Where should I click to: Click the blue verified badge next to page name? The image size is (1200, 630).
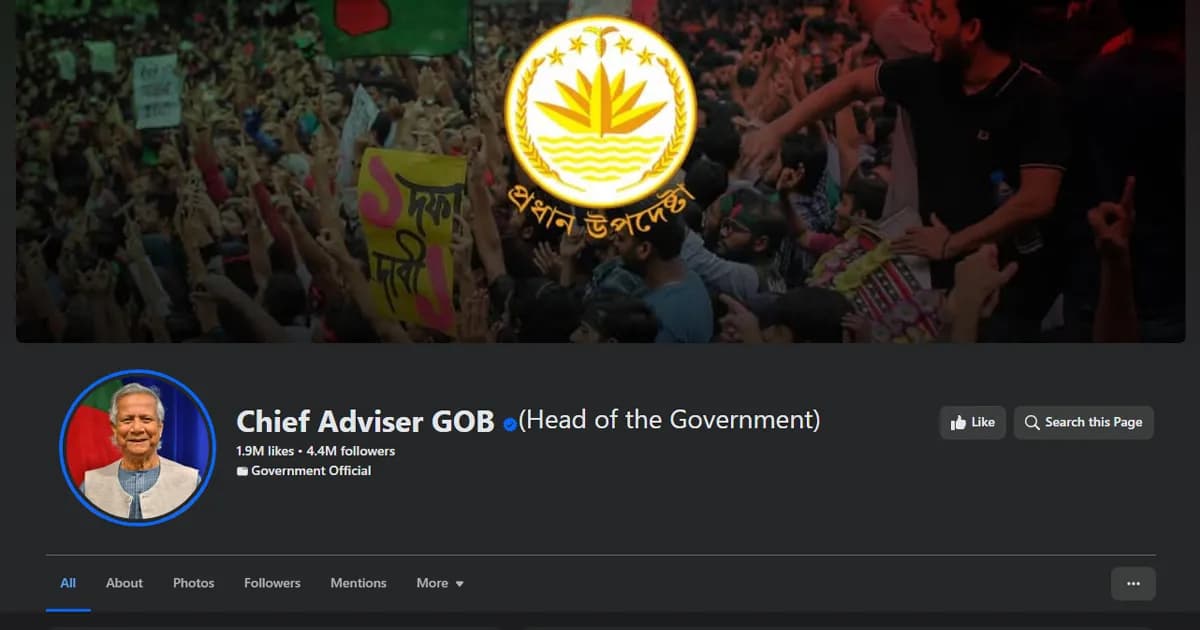(510, 424)
